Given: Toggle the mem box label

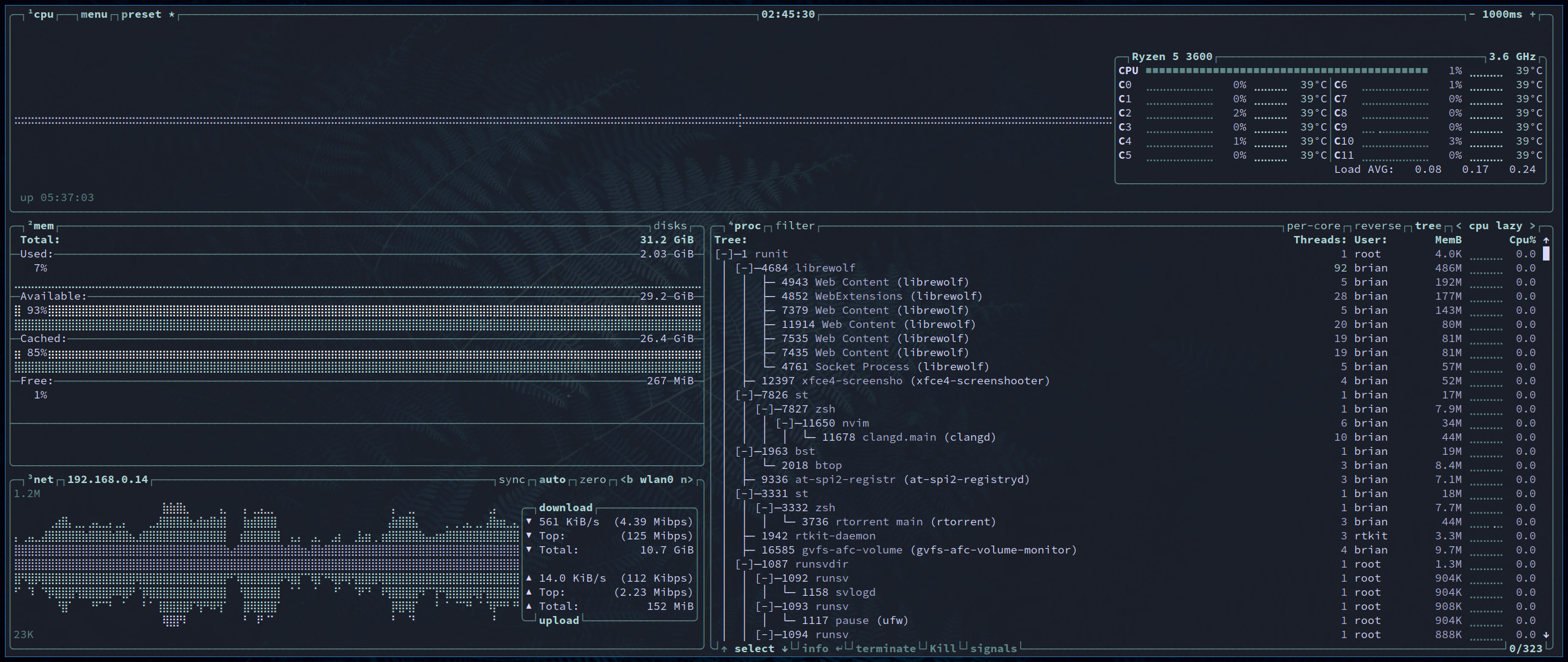Looking at the screenshot, I should click(41, 226).
